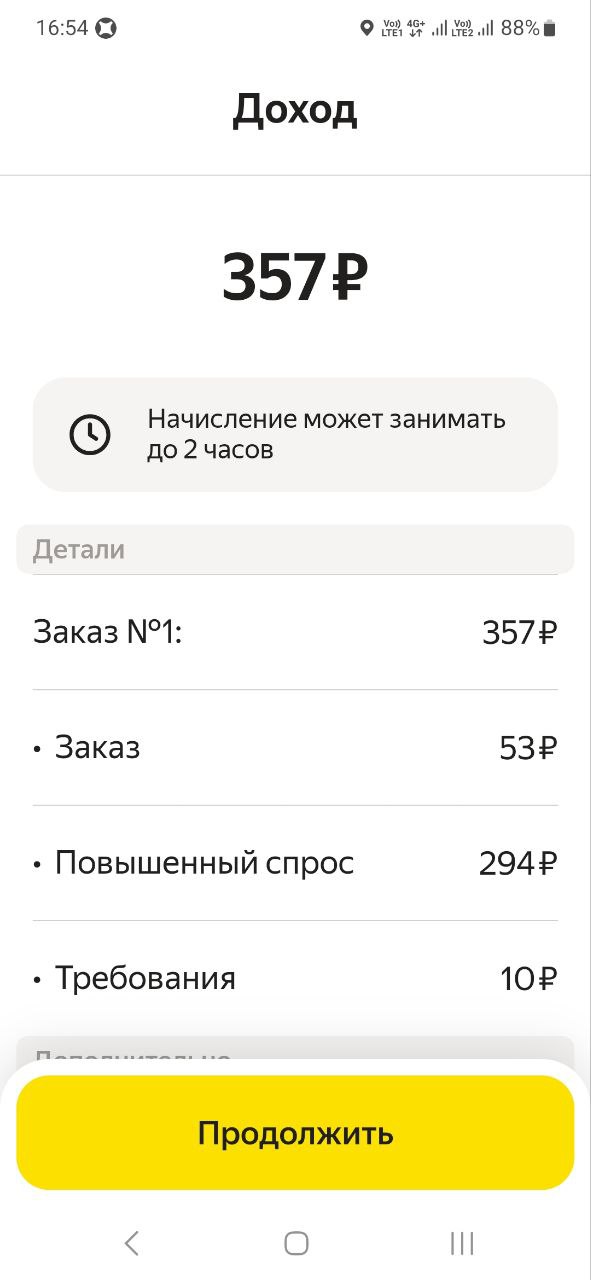Screen dimensions: 591x1280
Task: Tap the clock icon in notice banner
Action: coord(90,434)
